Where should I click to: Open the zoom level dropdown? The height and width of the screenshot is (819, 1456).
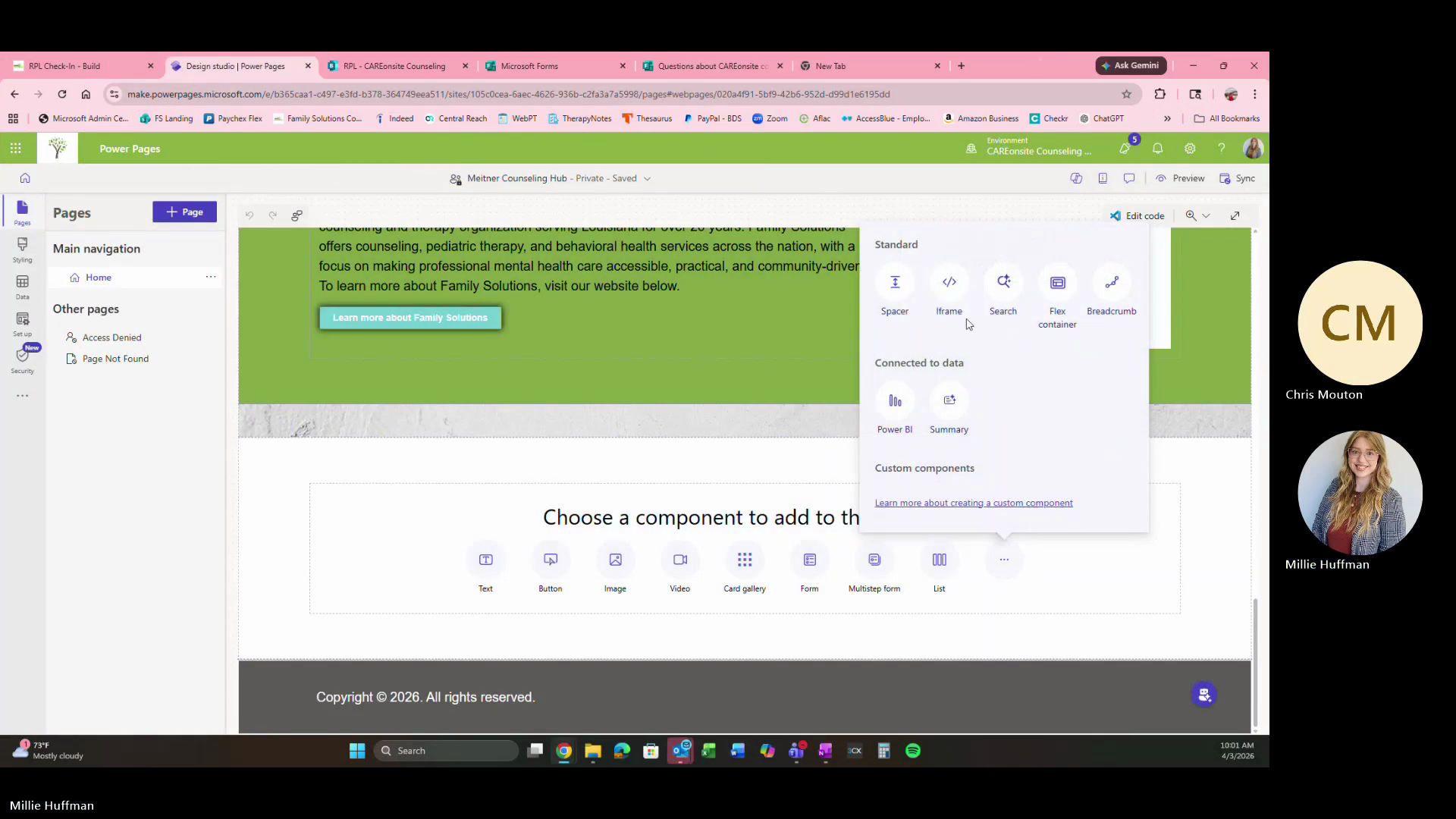pyautogui.click(x=1198, y=215)
